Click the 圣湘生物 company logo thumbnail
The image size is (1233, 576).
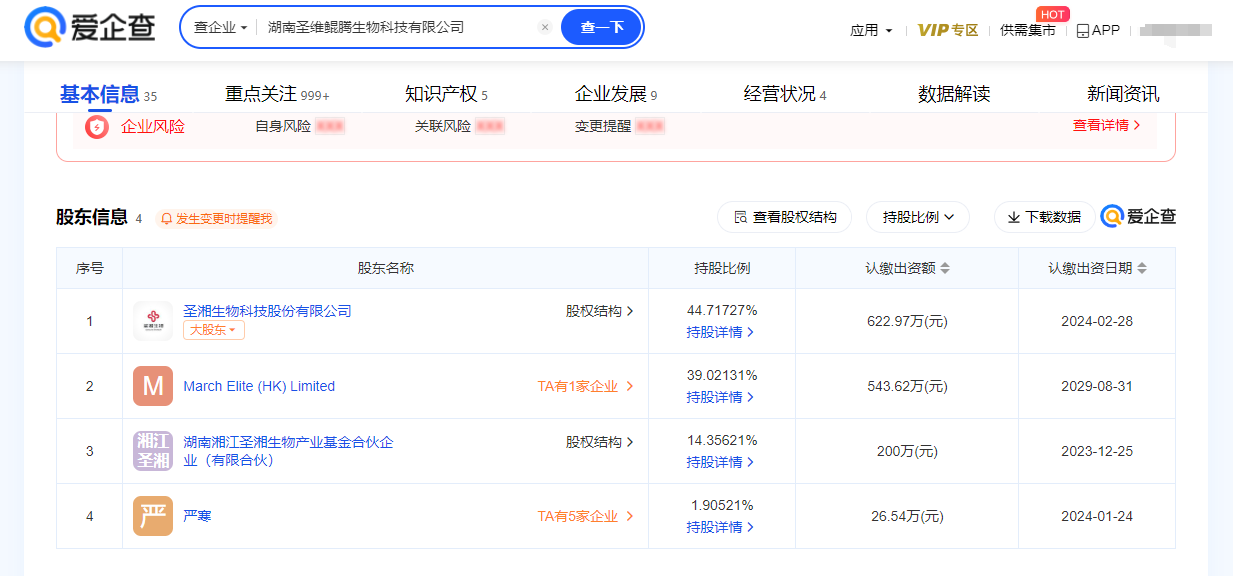pyautogui.click(x=153, y=321)
